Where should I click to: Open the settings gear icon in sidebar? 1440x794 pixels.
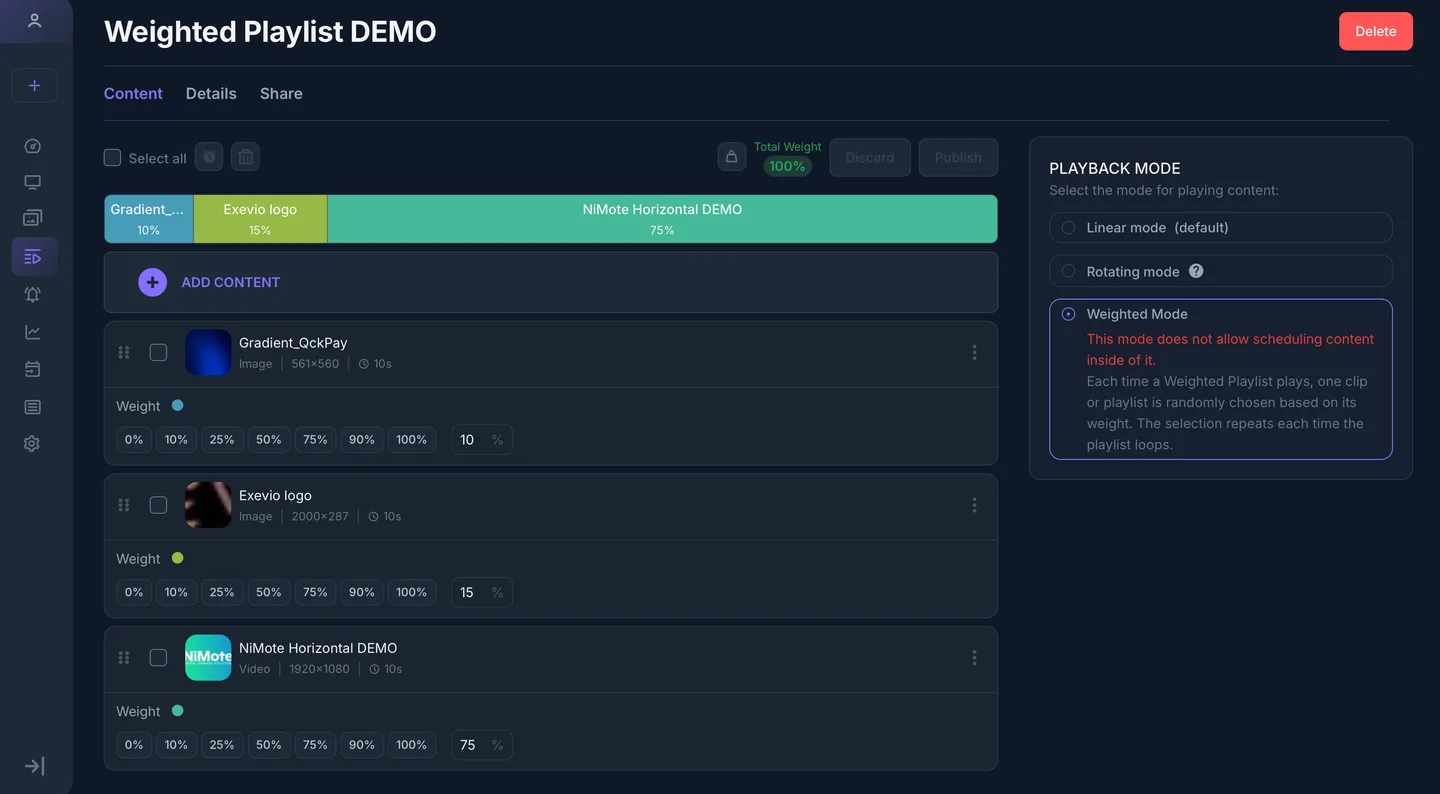(33, 443)
